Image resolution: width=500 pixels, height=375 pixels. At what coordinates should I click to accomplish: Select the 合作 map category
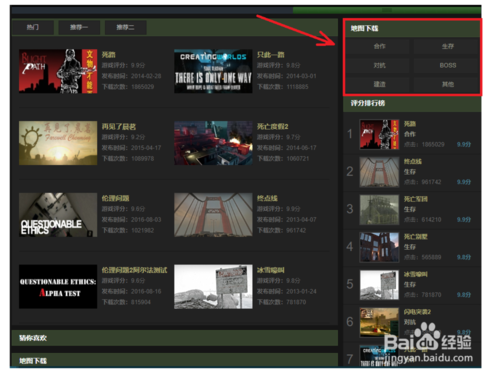[379, 46]
